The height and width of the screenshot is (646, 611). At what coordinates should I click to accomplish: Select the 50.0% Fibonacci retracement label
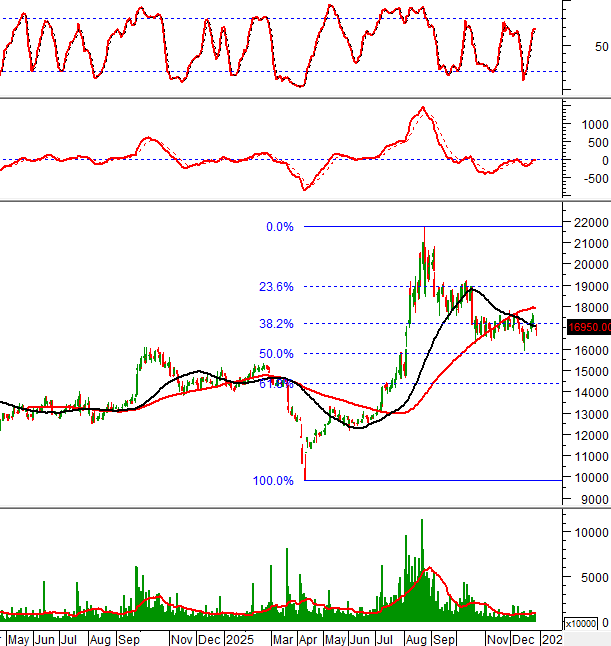pyautogui.click(x=279, y=354)
